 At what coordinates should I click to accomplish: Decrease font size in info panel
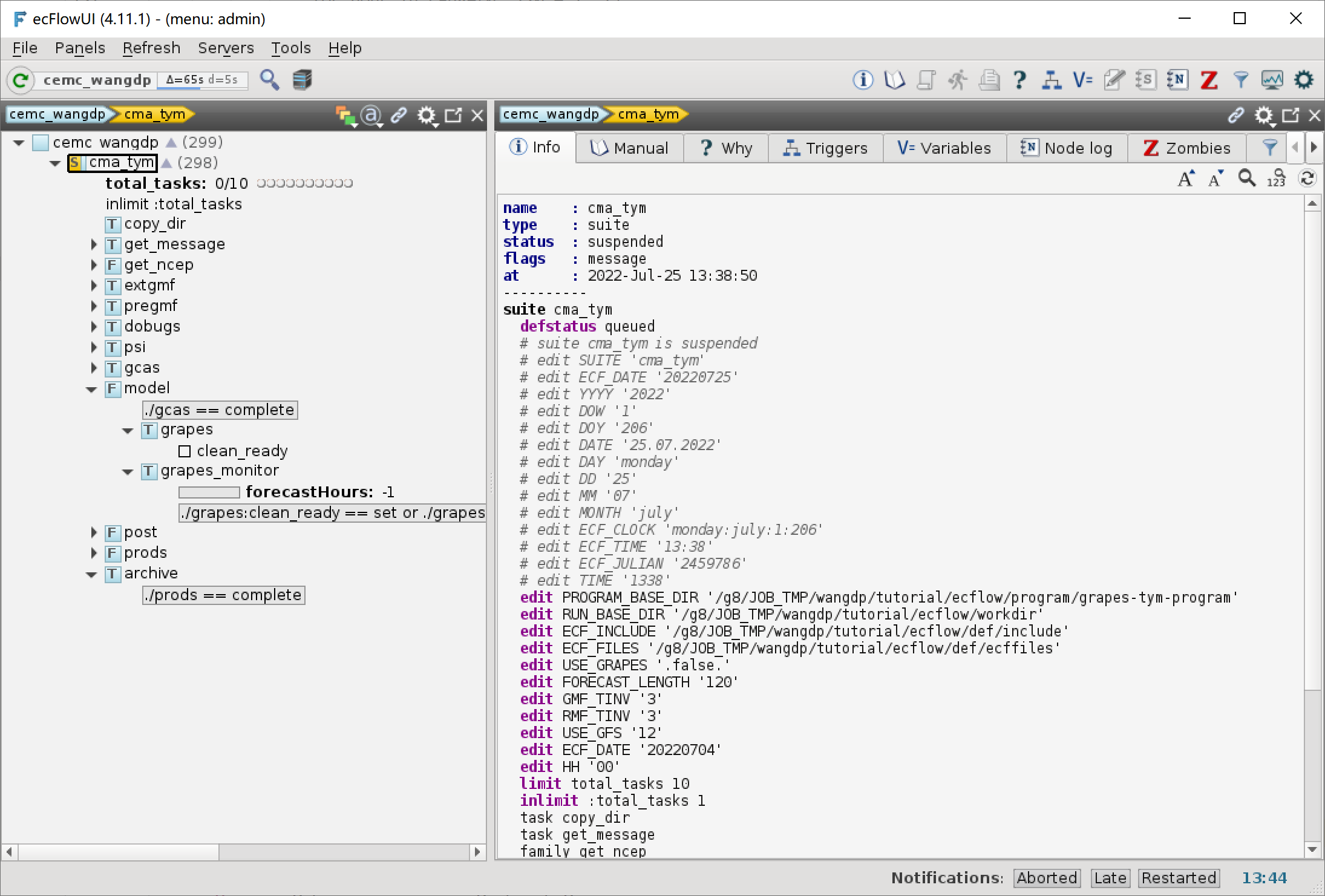point(1215,178)
